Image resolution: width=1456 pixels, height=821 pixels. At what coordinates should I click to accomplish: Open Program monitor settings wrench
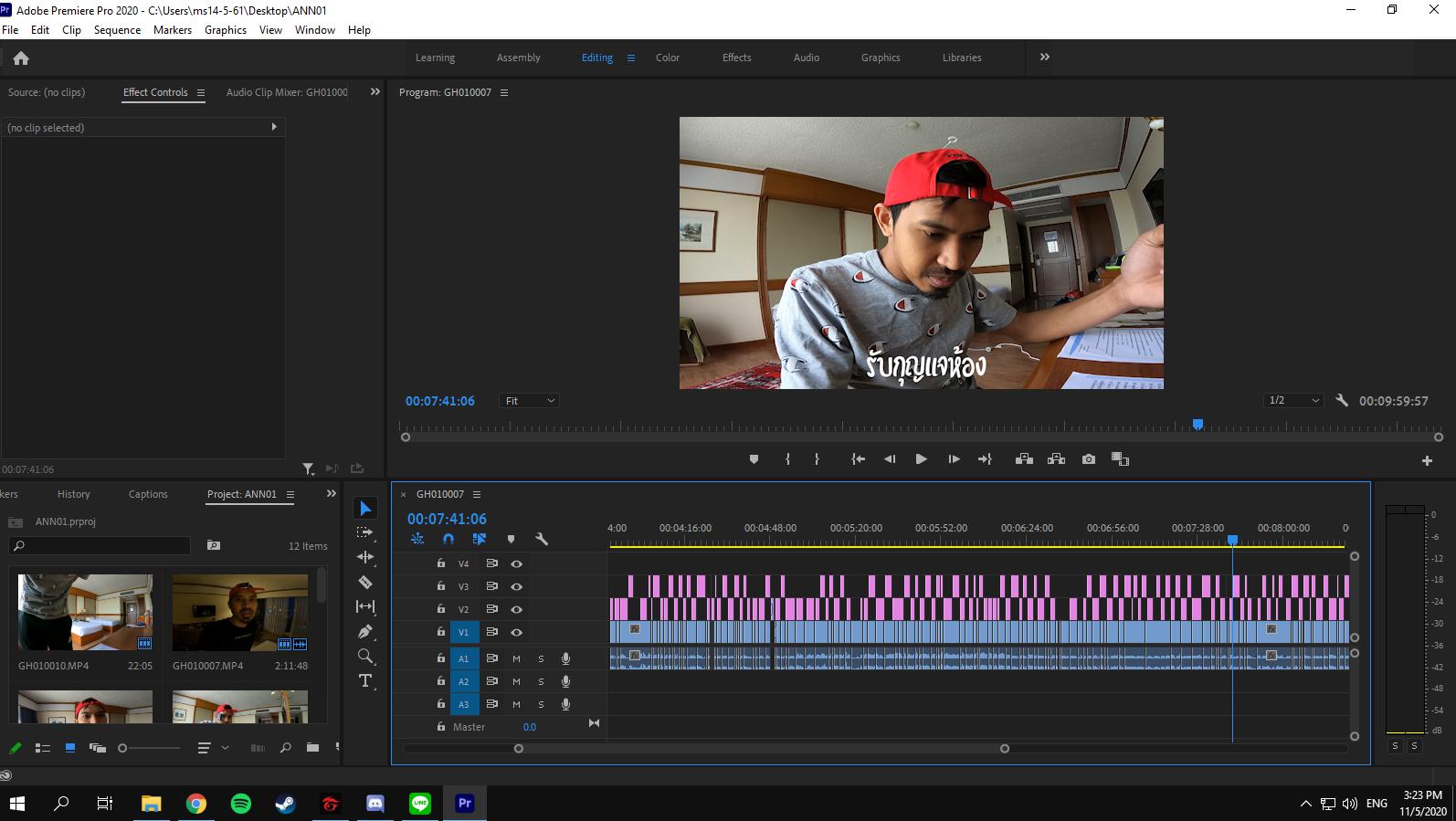[x=1342, y=400]
